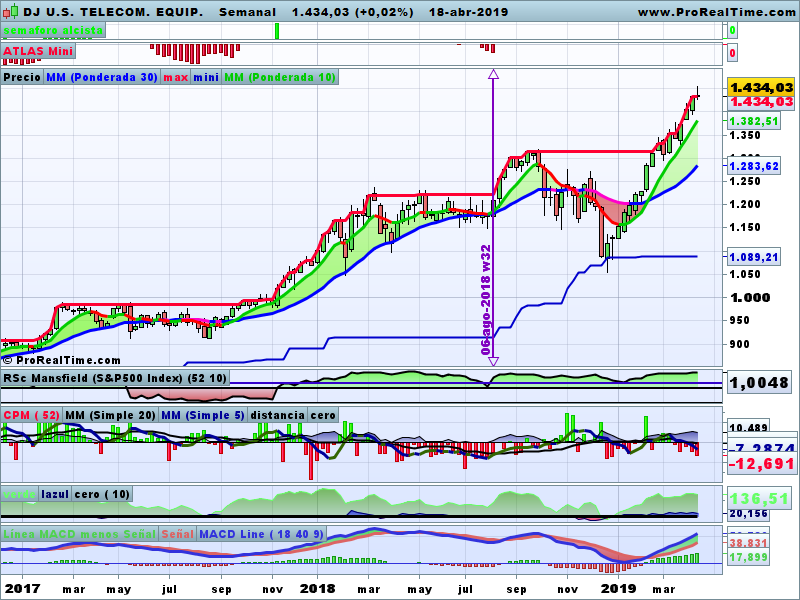This screenshot has width=800, height=600.
Task: Click yellow current price tag 1.434,03
Action: coord(761,88)
